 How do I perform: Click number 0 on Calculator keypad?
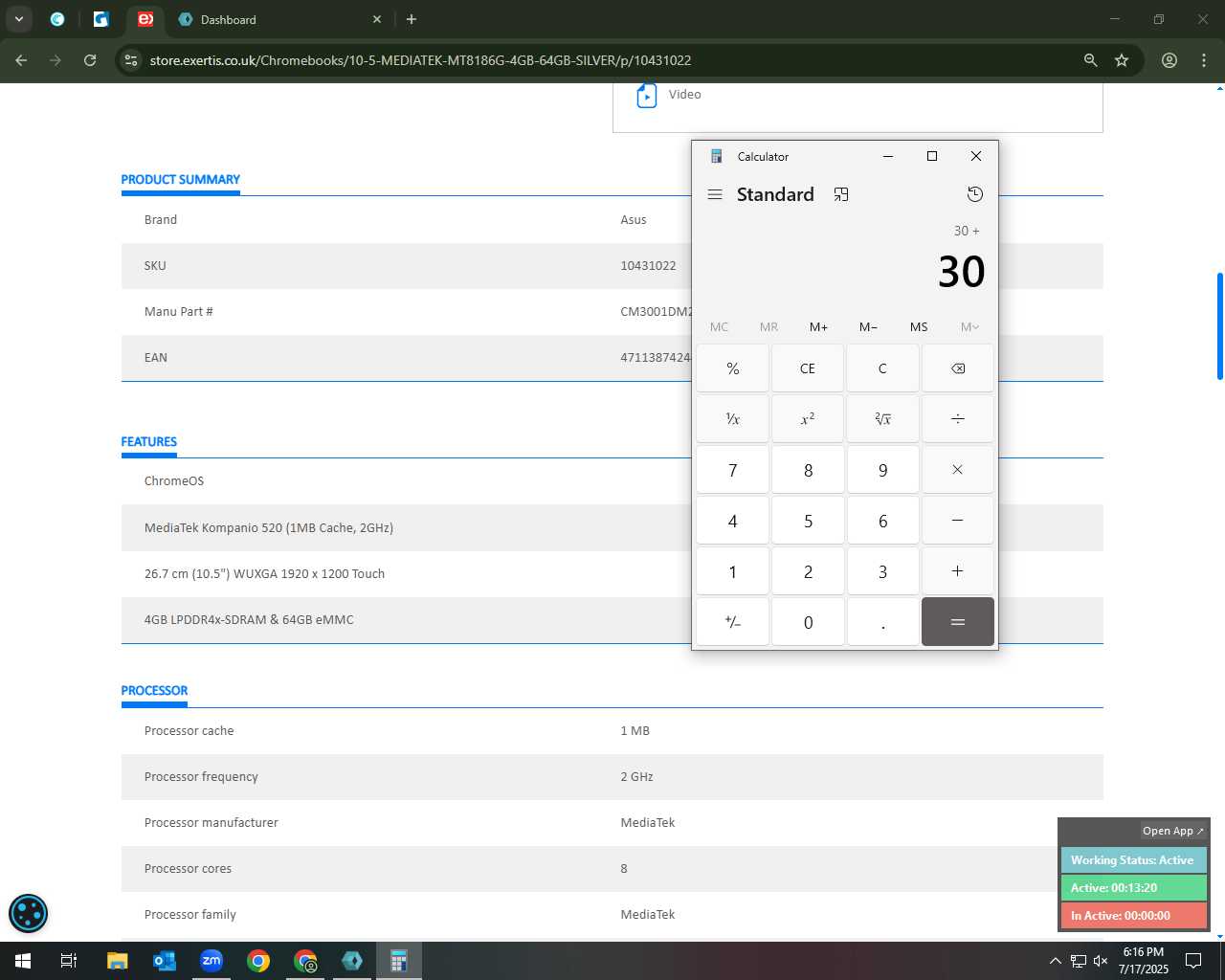[x=808, y=622]
